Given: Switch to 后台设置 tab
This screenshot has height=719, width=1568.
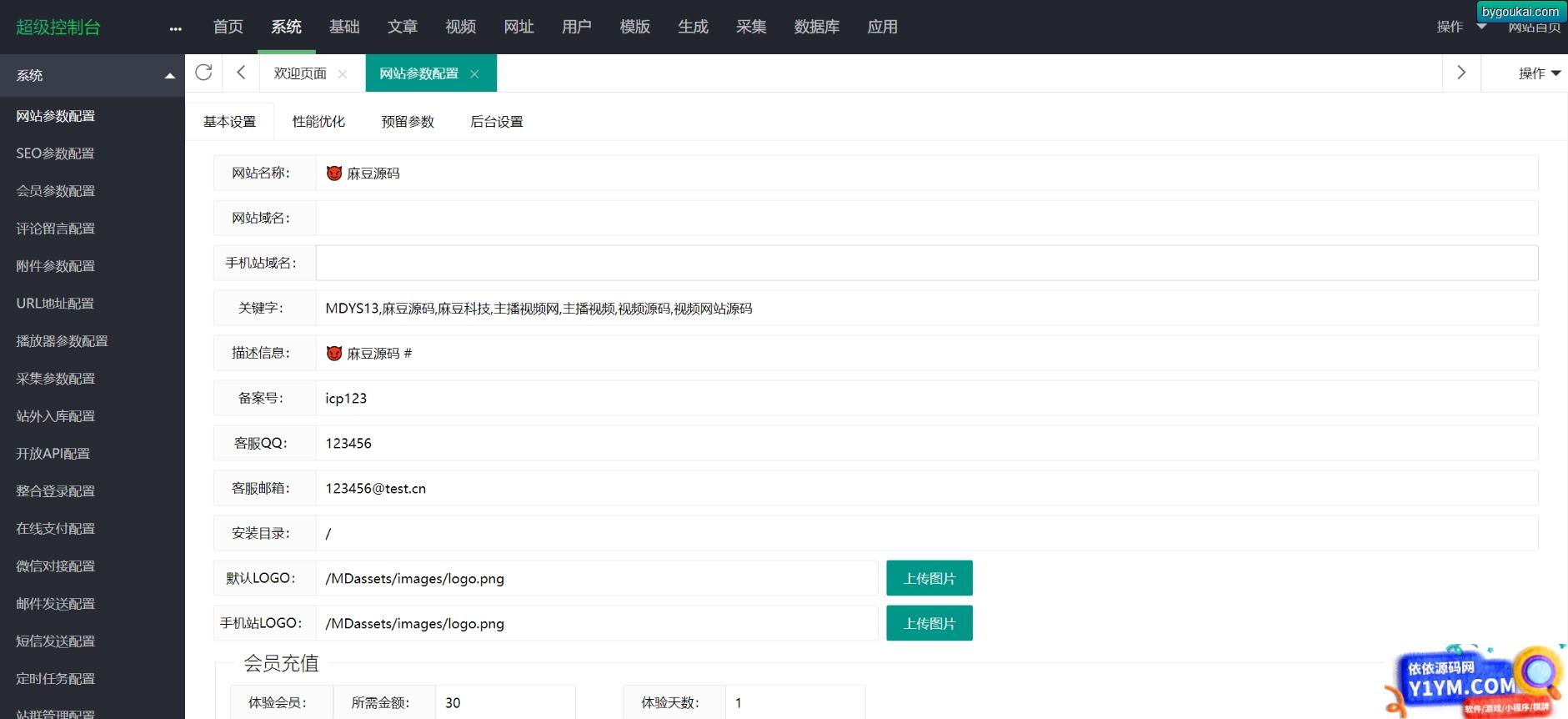Looking at the screenshot, I should pyautogui.click(x=497, y=122).
